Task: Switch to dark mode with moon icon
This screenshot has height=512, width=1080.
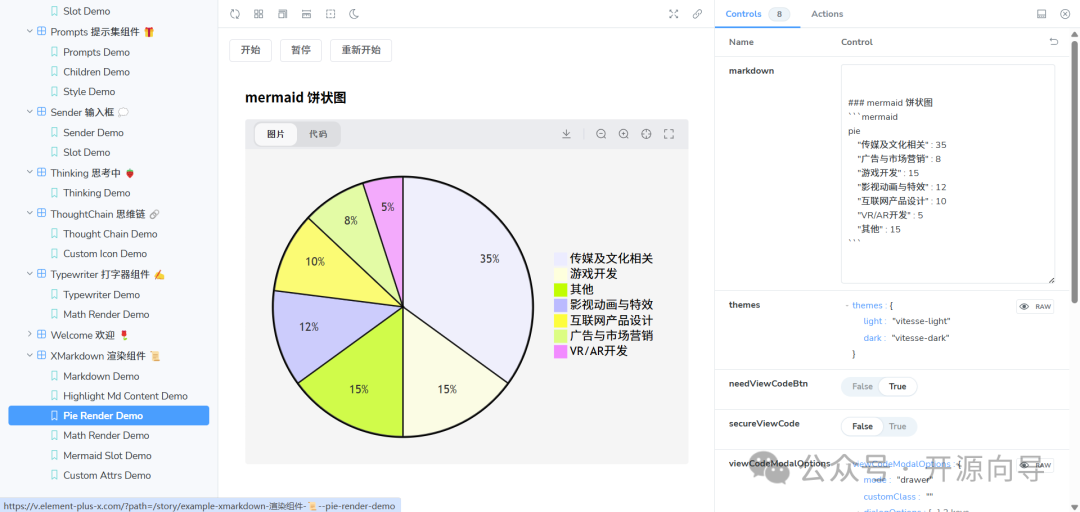Action: tap(354, 14)
